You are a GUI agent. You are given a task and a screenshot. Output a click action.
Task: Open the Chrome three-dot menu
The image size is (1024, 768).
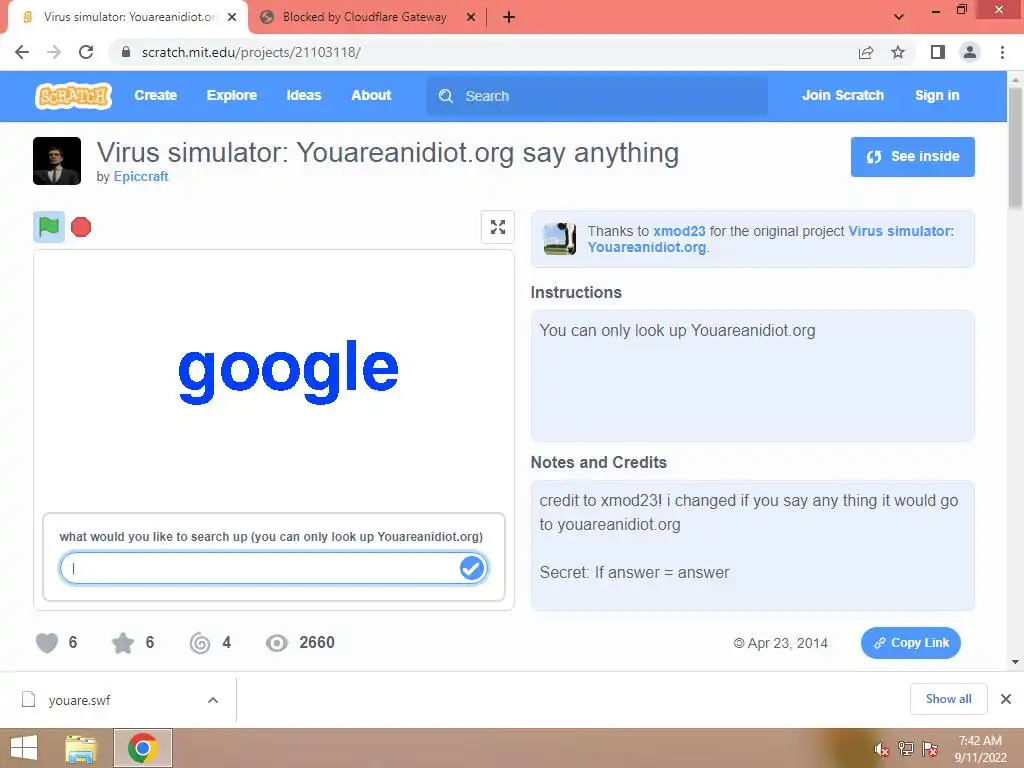coord(1002,52)
